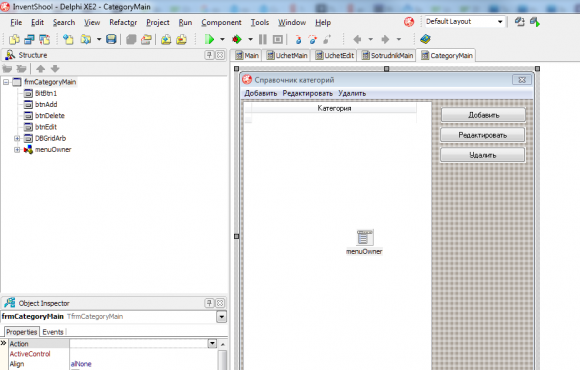Viewport: 580px width, 370px height.
Task: Click the Program Reset icon beside Pause
Action: 278,39
